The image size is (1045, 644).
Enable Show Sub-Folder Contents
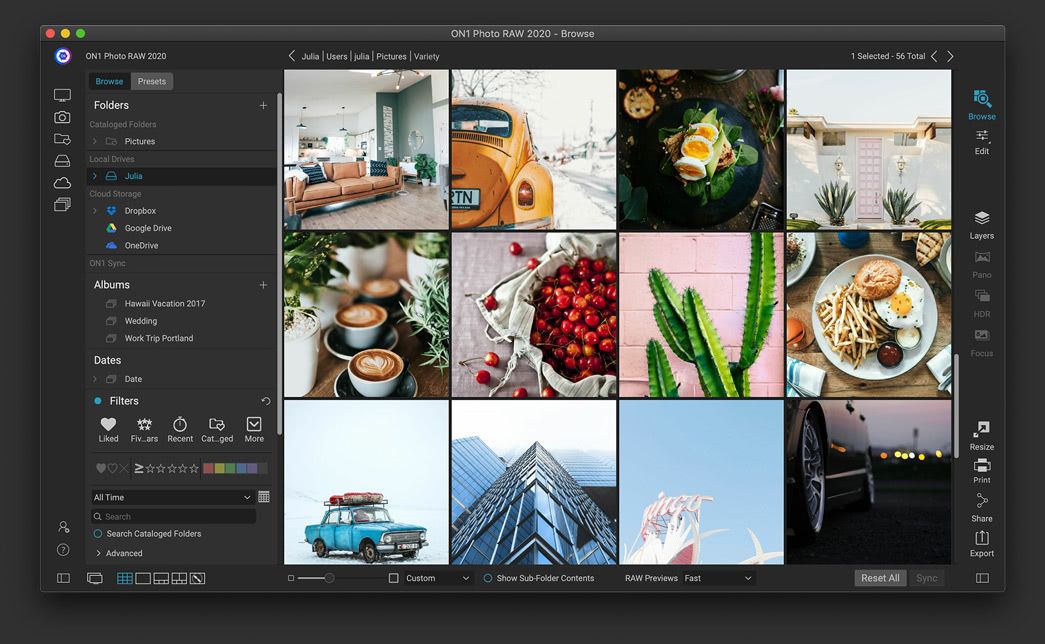click(488, 578)
